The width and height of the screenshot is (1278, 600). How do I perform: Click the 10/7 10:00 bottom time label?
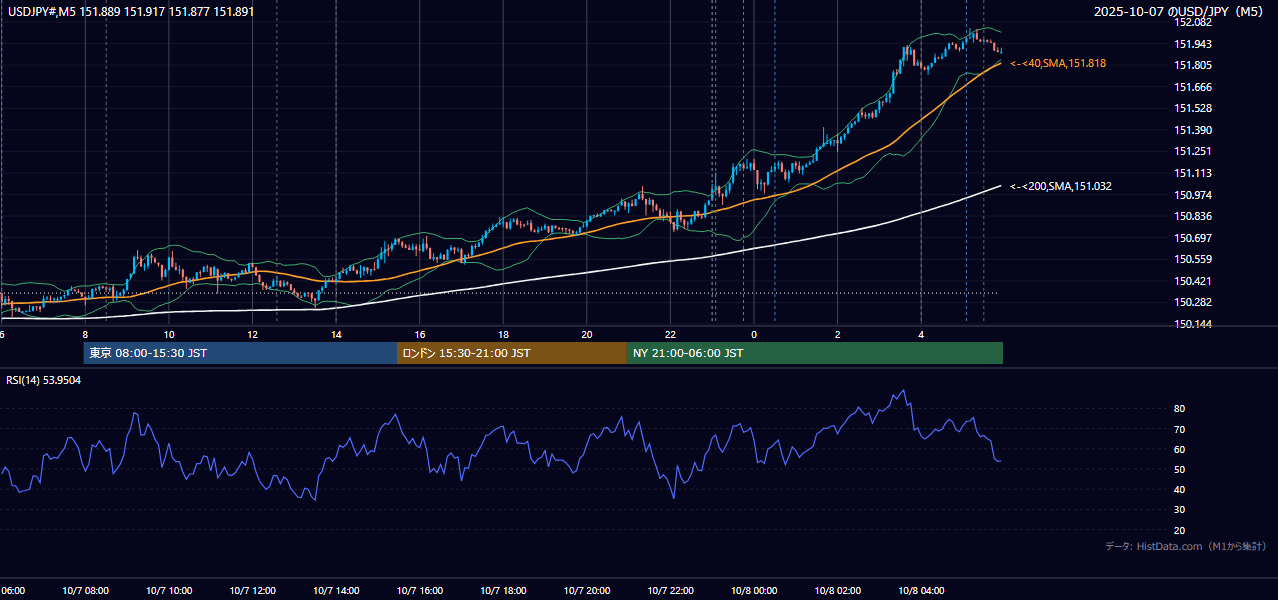[x=169, y=591]
